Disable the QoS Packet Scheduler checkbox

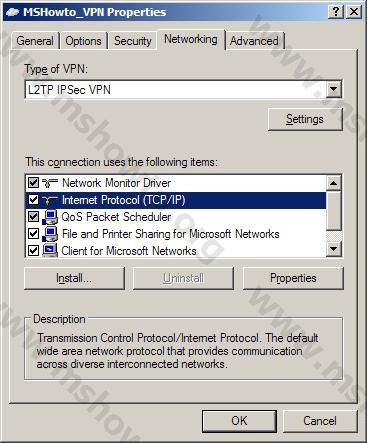click(x=33, y=217)
